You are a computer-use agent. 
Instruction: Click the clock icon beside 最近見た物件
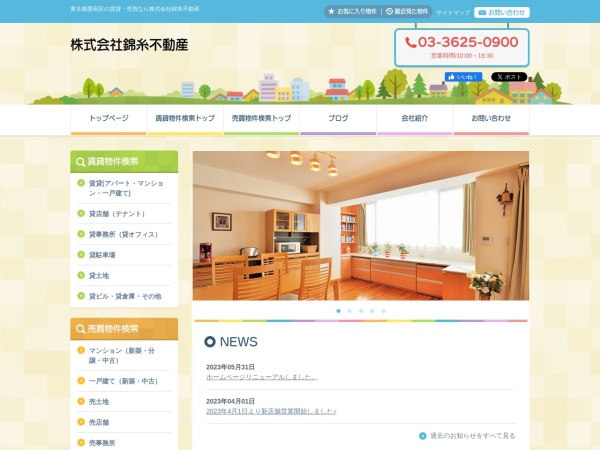tap(389, 11)
